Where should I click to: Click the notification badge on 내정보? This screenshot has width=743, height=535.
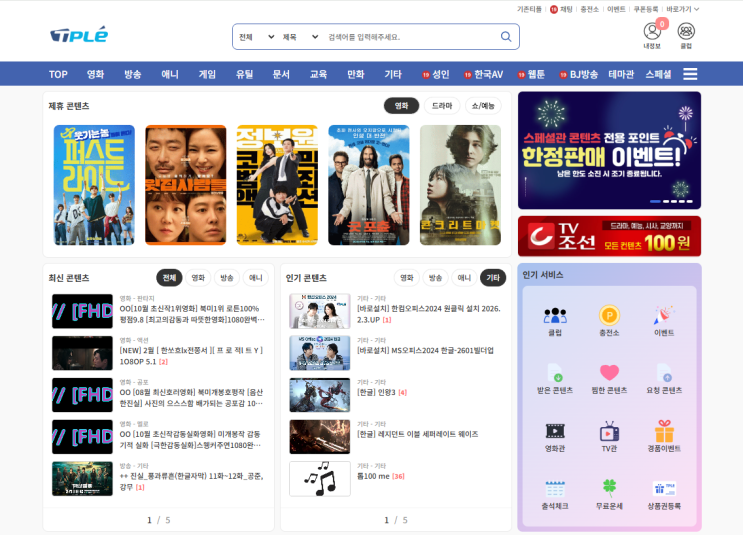click(662, 24)
